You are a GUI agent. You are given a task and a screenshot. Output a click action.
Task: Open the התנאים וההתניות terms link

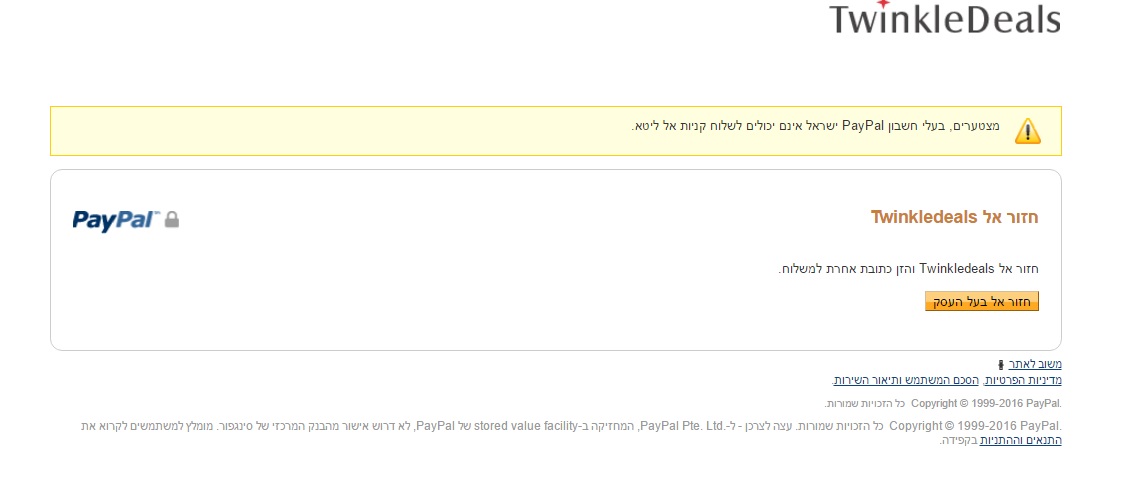point(1020,440)
